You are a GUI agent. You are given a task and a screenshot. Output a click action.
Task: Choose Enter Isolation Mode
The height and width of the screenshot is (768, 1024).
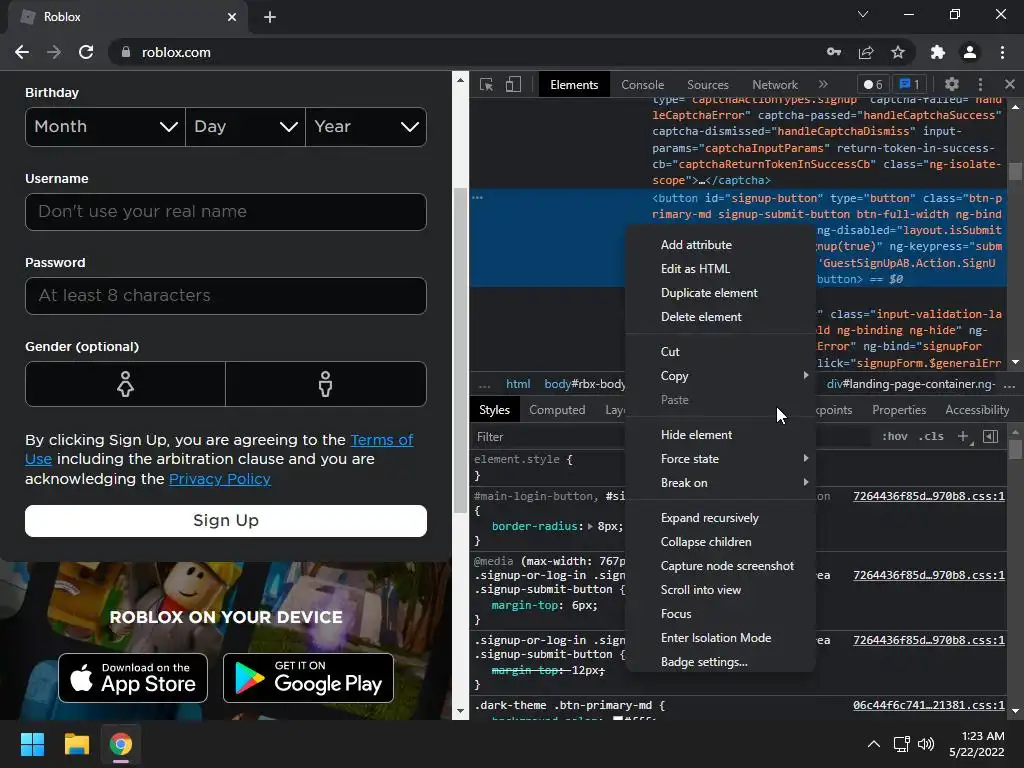[720, 638]
